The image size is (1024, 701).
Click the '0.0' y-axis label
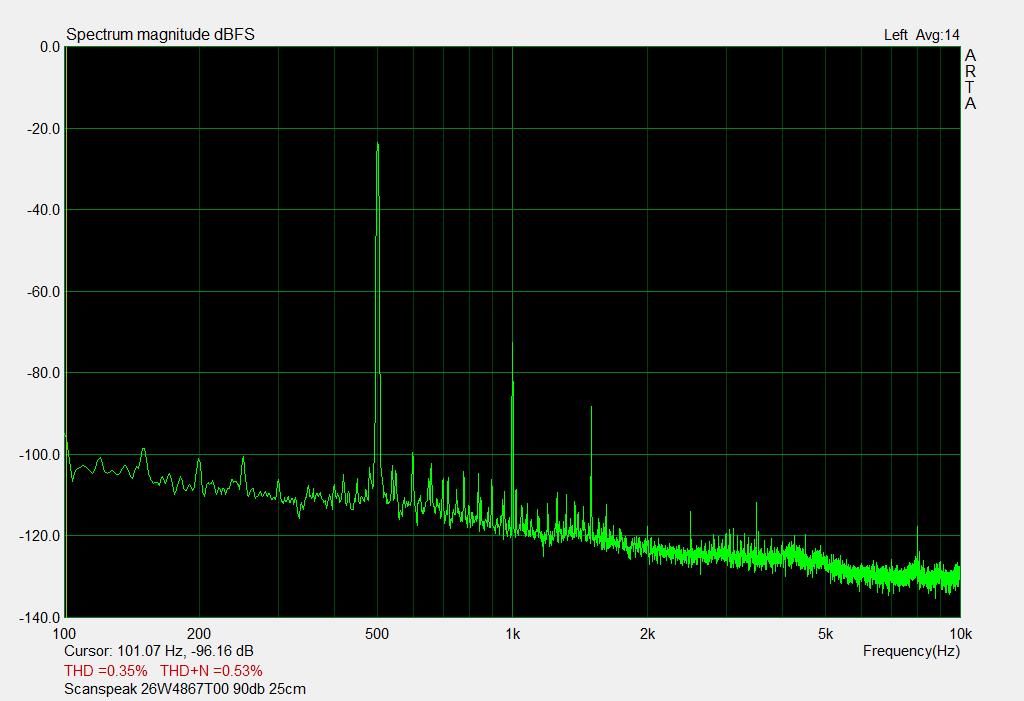tap(48, 47)
